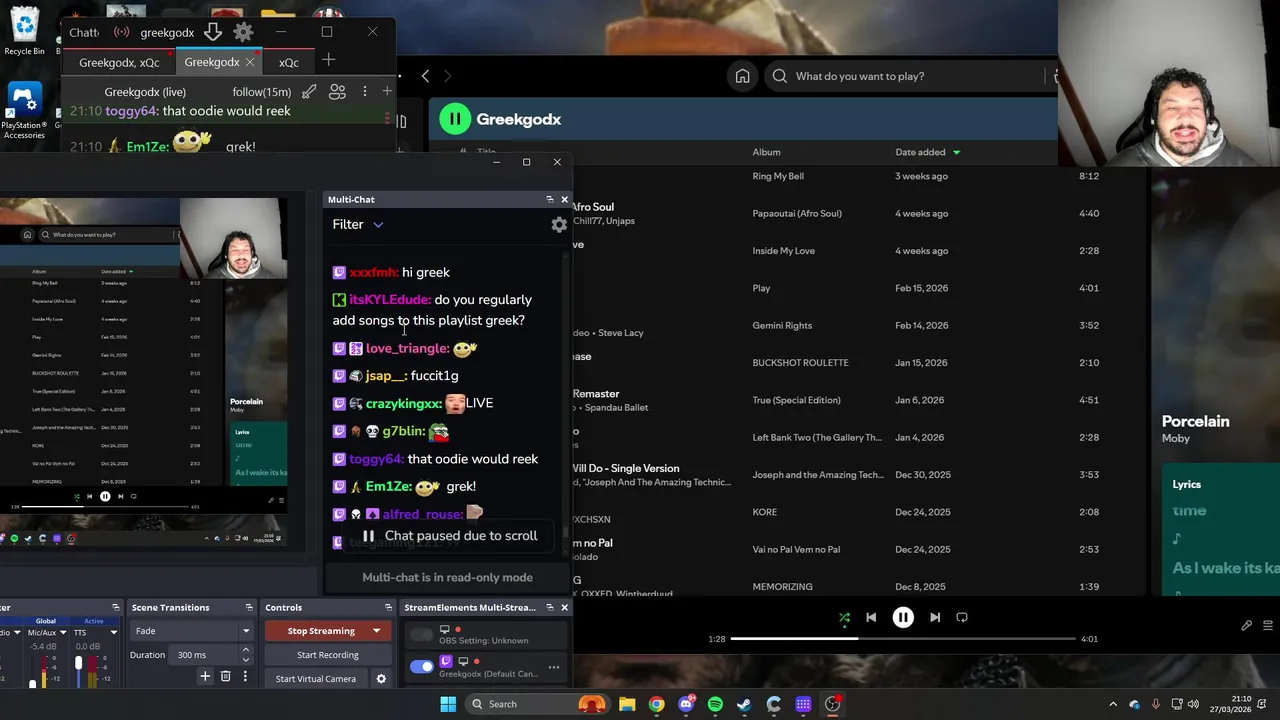Resume chat via 'Chat paused due to scroll'

448,536
